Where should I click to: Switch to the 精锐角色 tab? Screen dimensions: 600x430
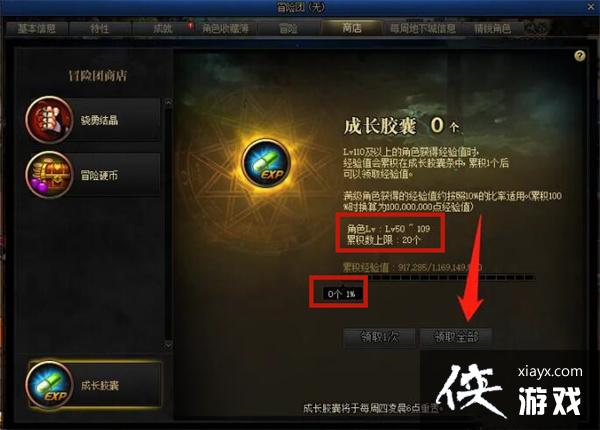[492, 28]
